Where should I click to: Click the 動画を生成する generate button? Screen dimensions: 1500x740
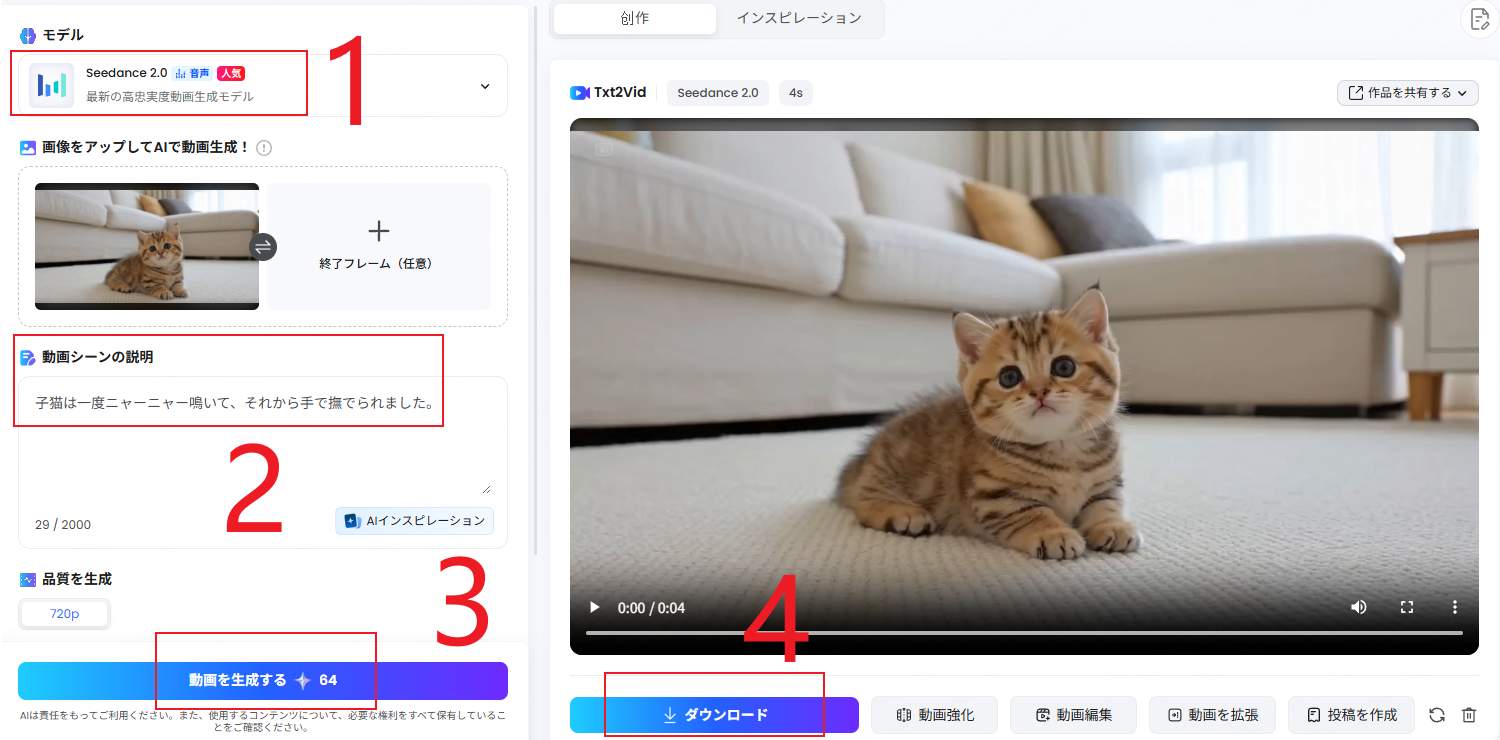pyautogui.click(x=266, y=680)
